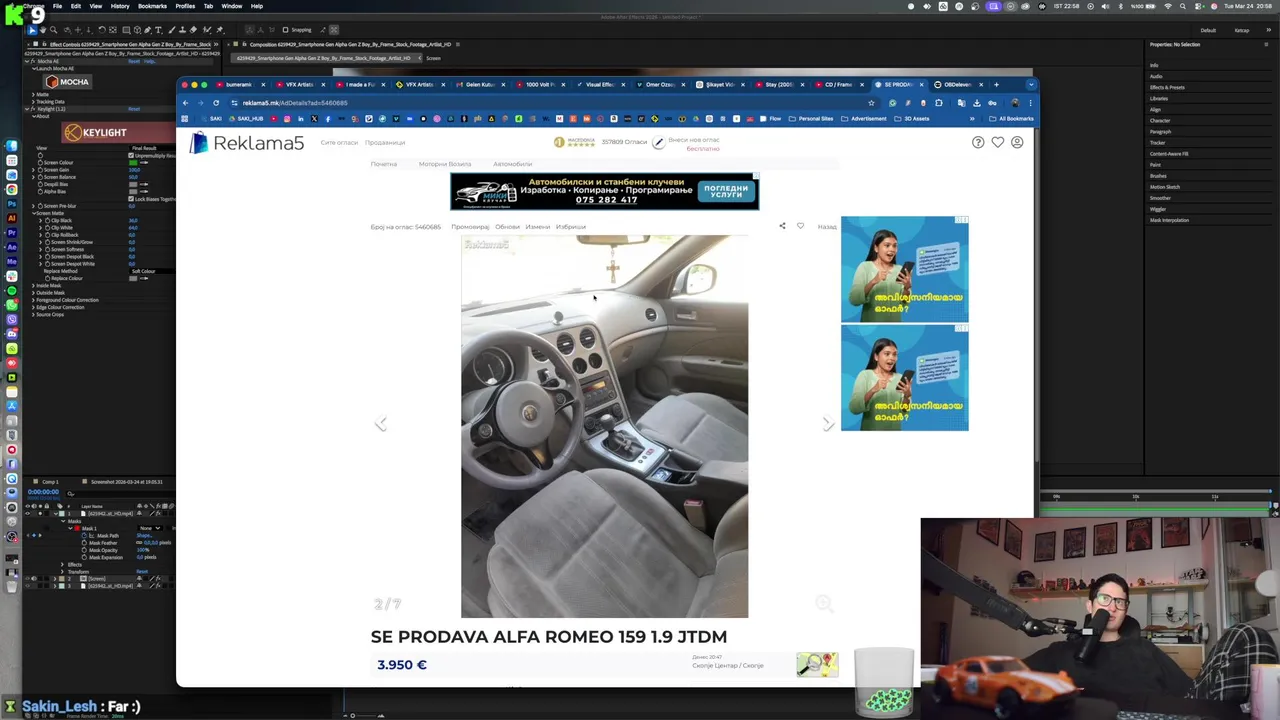Click the ПОГЛЕДНИ УСЛУГИ banner button
Viewport: 1280px width, 720px height.
tap(725, 191)
